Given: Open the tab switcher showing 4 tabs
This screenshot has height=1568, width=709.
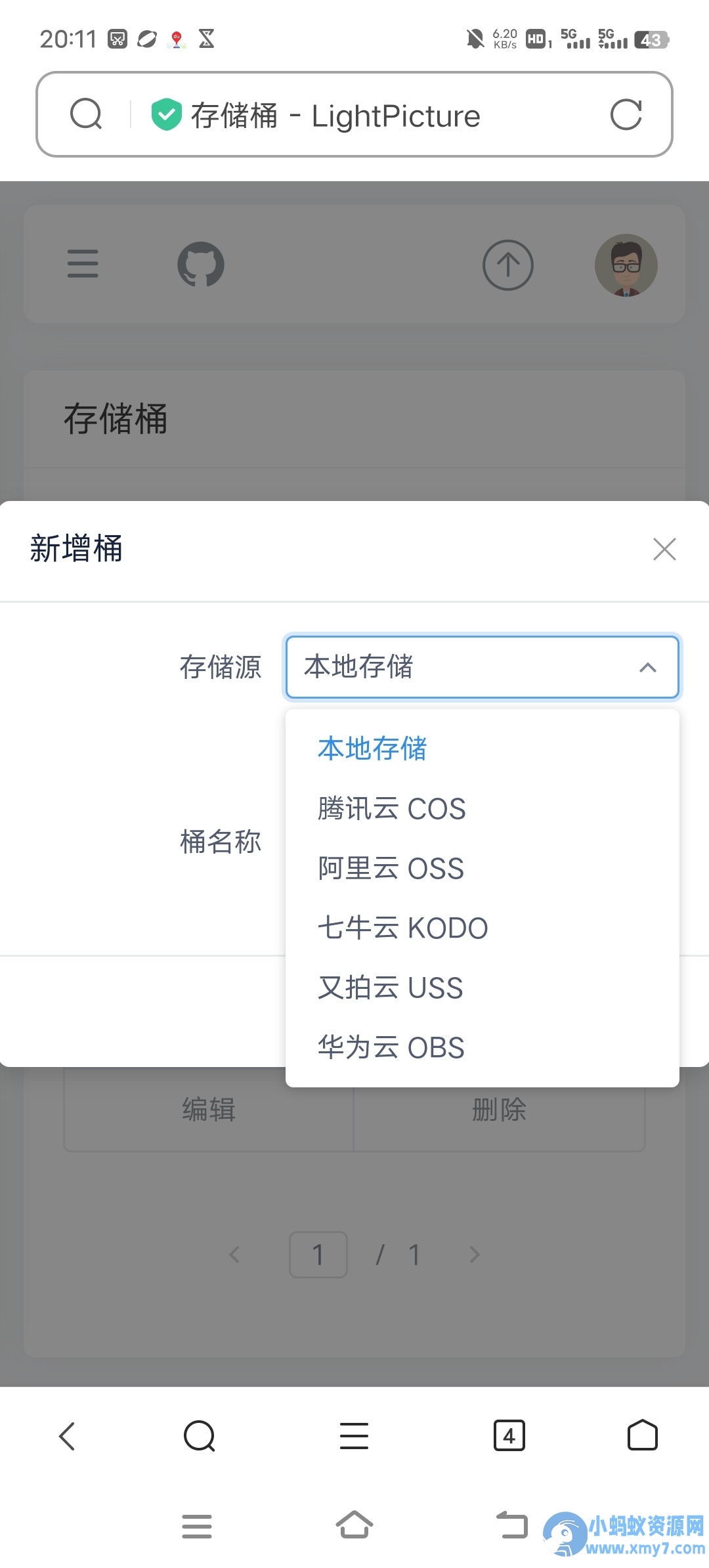Looking at the screenshot, I should (509, 1436).
